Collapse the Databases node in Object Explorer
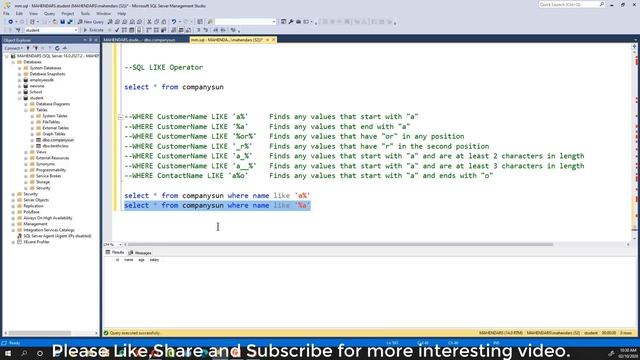The height and width of the screenshot is (360, 640). pos(13,62)
